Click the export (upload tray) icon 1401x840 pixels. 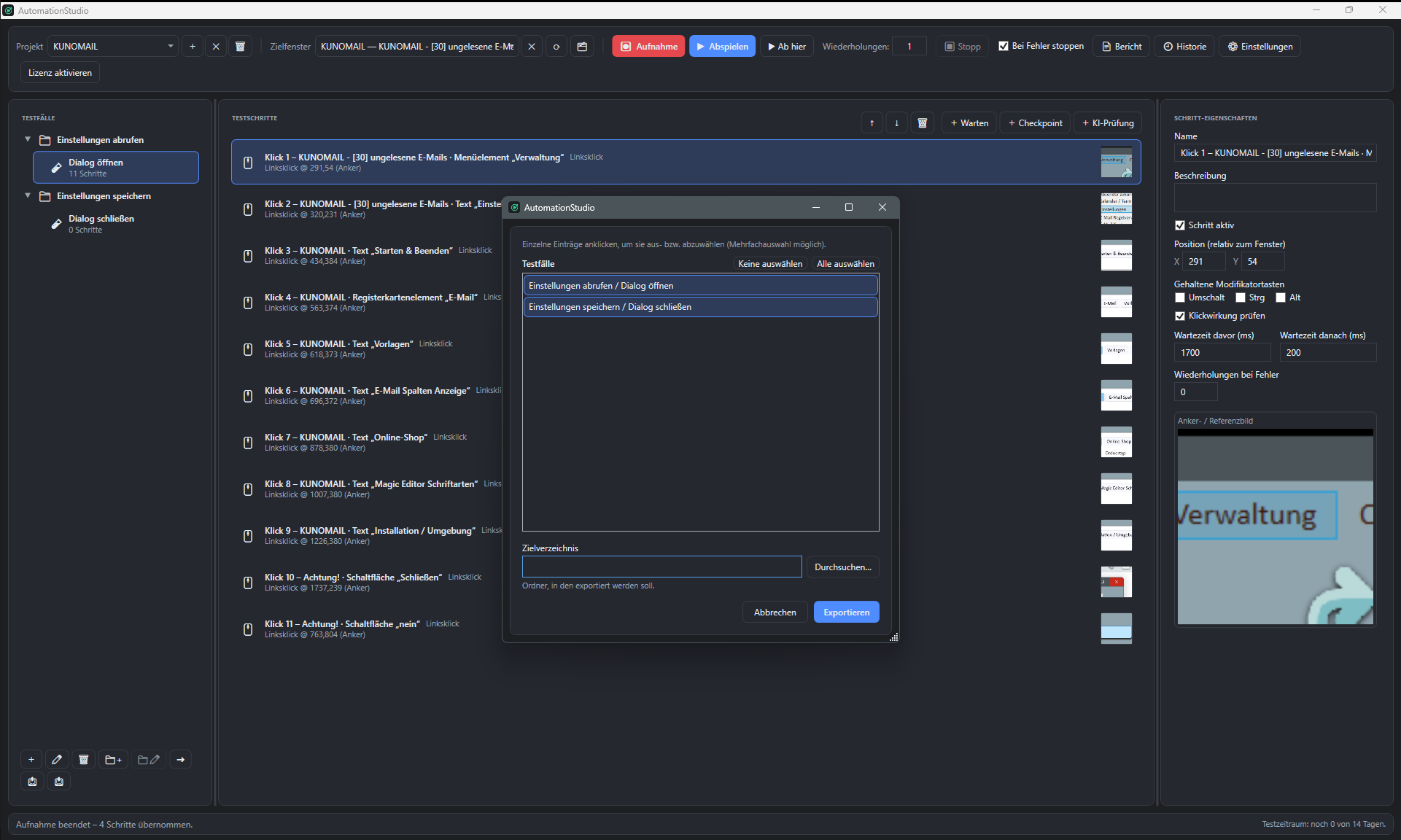click(x=32, y=782)
